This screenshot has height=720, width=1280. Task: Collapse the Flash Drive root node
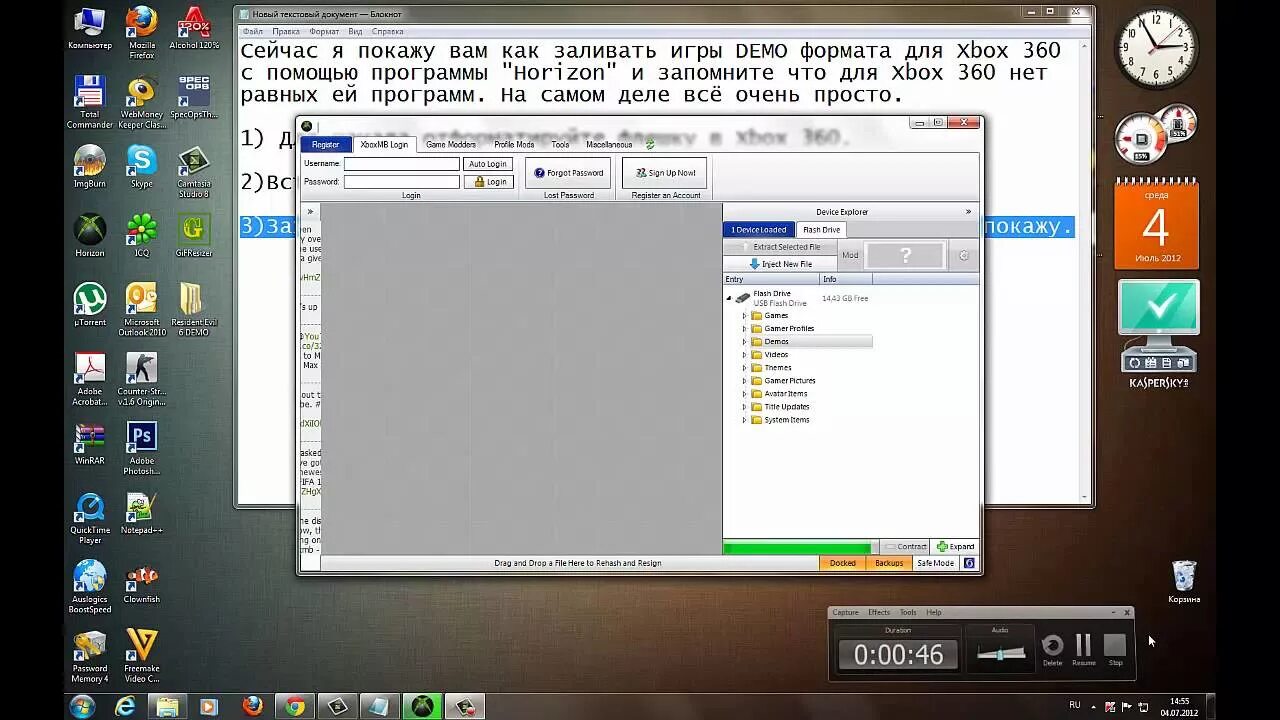(x=729, y=298)
